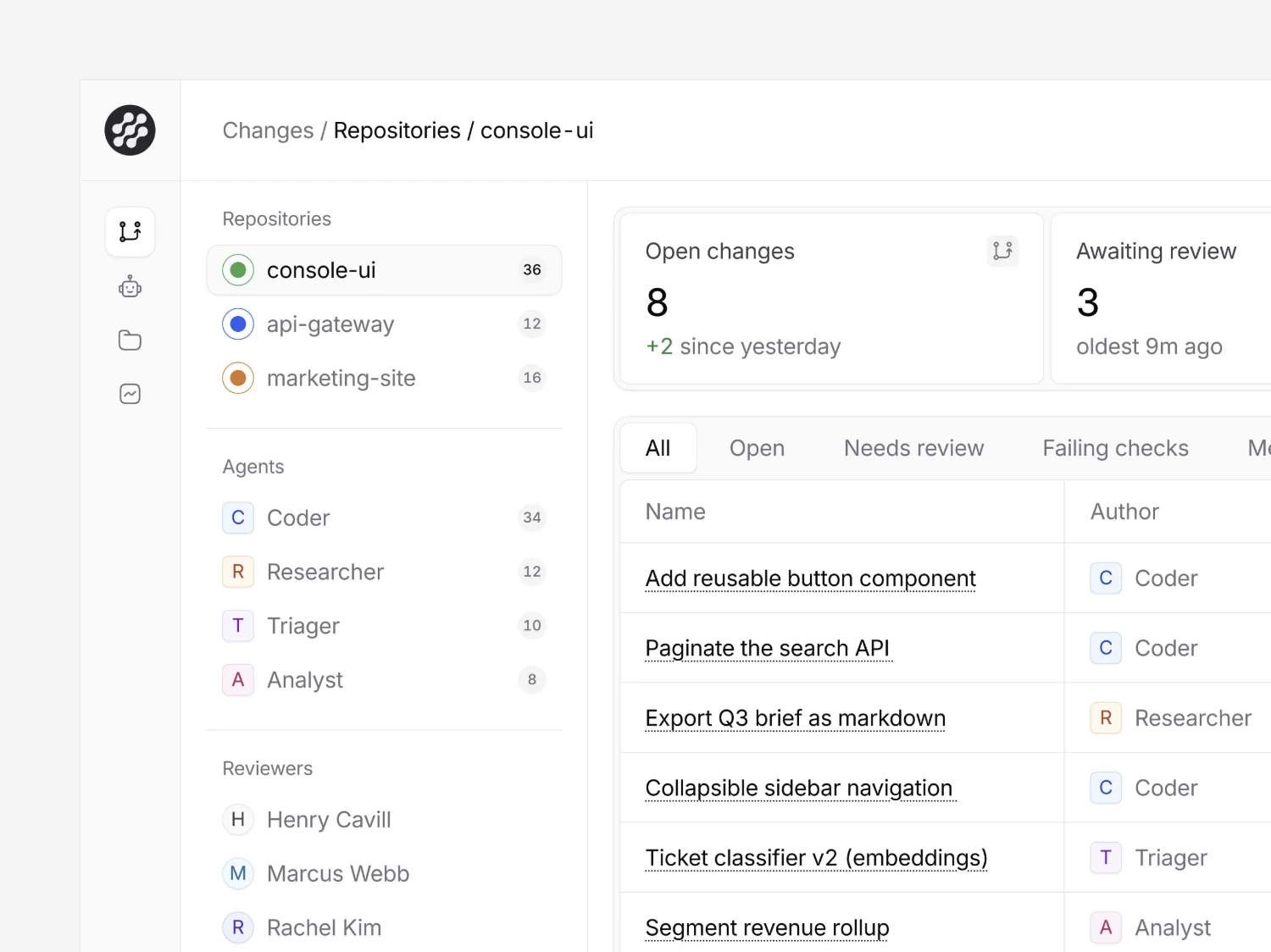Go to Changes in the breadcrumb

coord(268,130)
